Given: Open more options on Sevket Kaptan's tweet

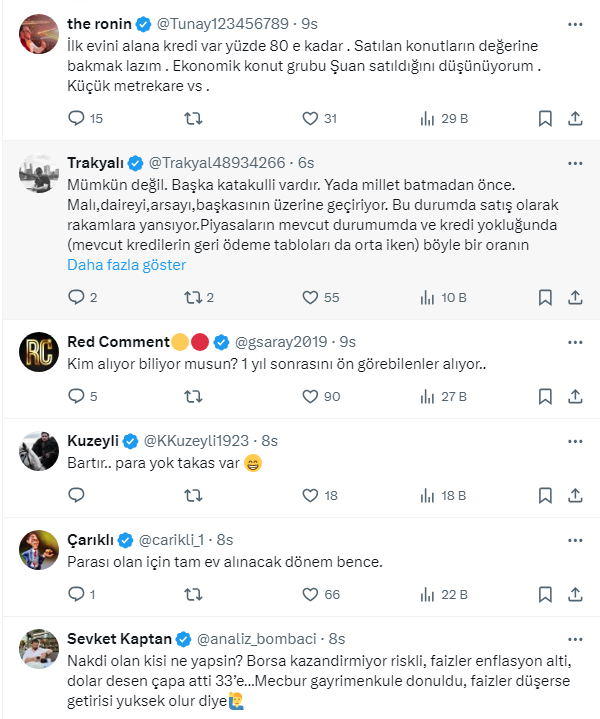Looking at the screenshot, I should [x=575, y=638].
